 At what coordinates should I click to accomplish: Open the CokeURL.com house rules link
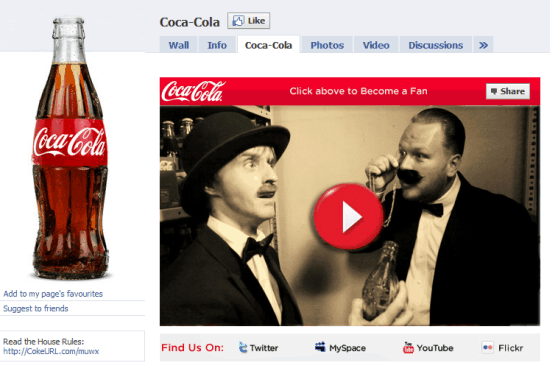(51, 351)
